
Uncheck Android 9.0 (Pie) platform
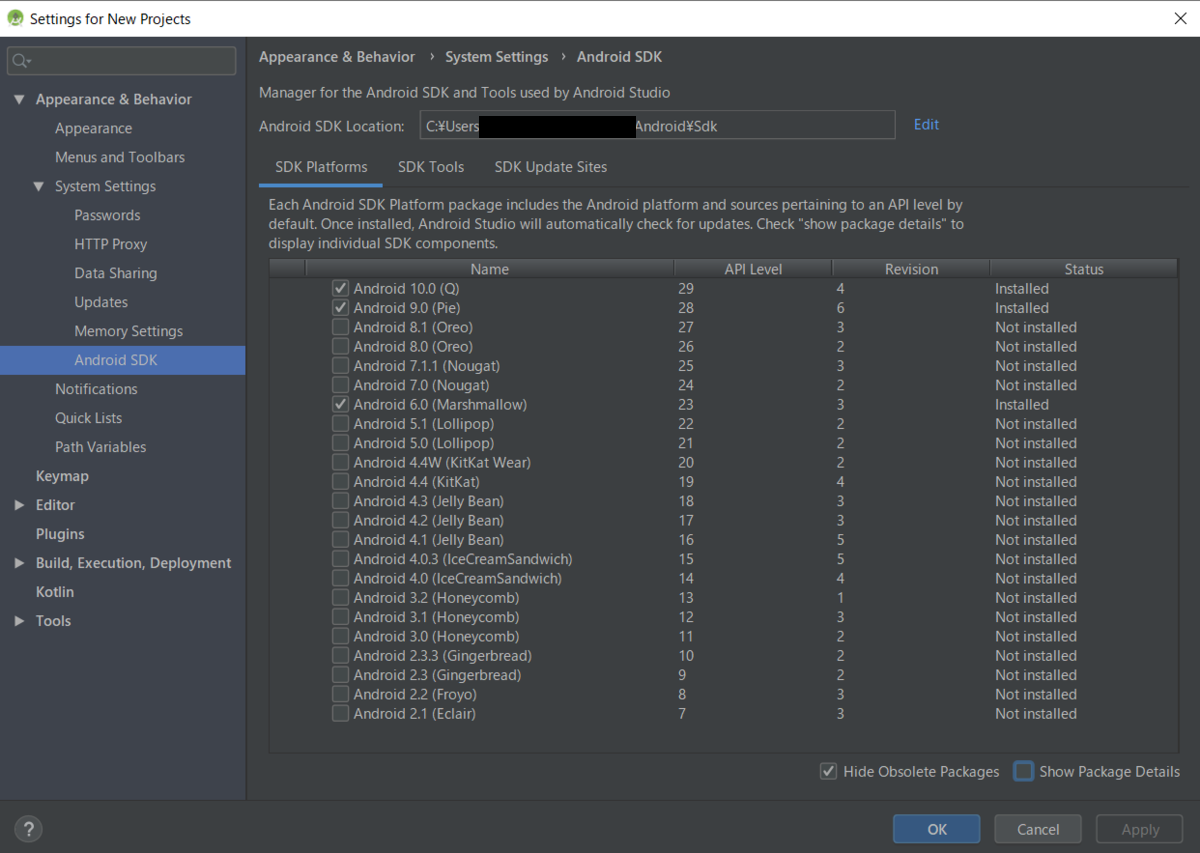pyautogui.click(x=341, y=308)
